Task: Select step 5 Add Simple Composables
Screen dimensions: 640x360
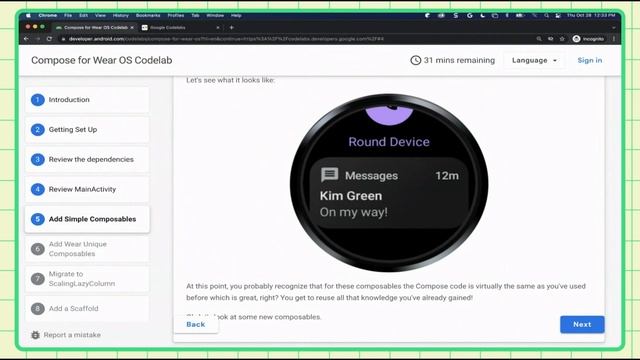Action: [87, 219]
